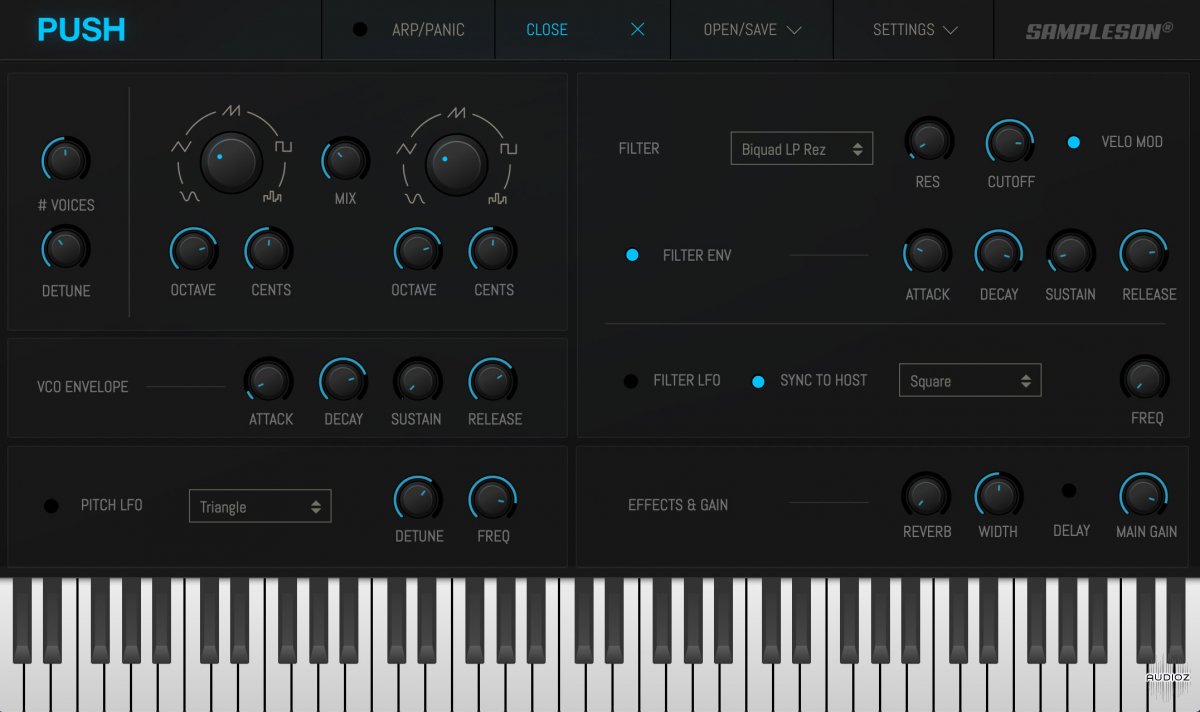The height and width of the screenshot is (712, 1200).
Task: Click the voices DETUNE knob below # VOICES
Action: 66,248
